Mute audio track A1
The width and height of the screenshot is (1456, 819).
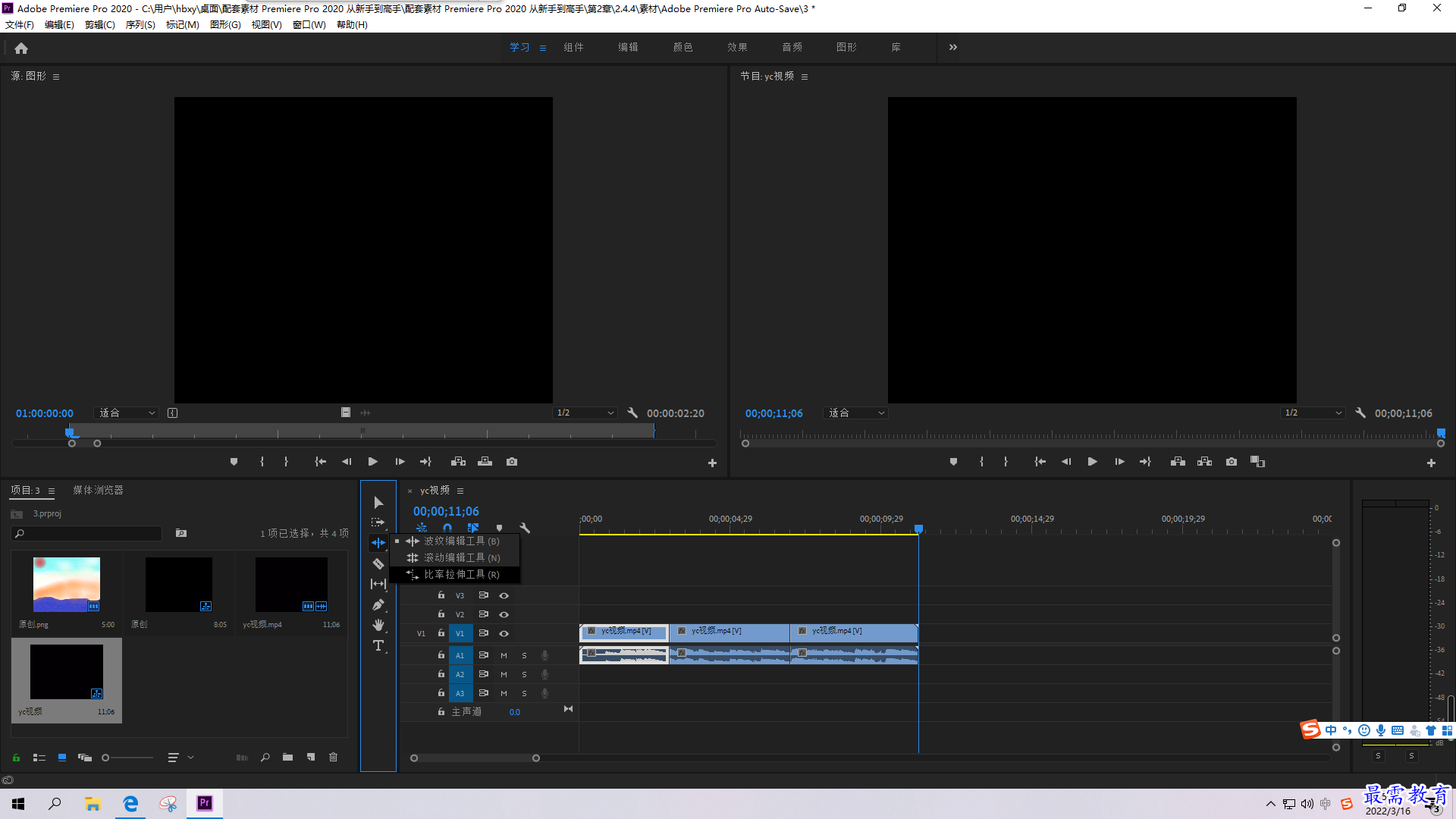pyautogui.click(x=504, y=656)
